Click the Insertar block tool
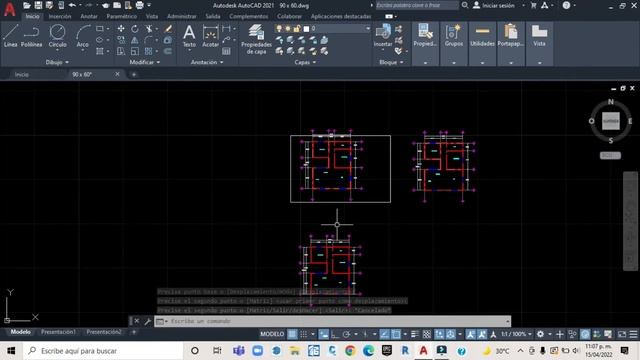Viewport: 640px width, 360px height. pos(383,36)
